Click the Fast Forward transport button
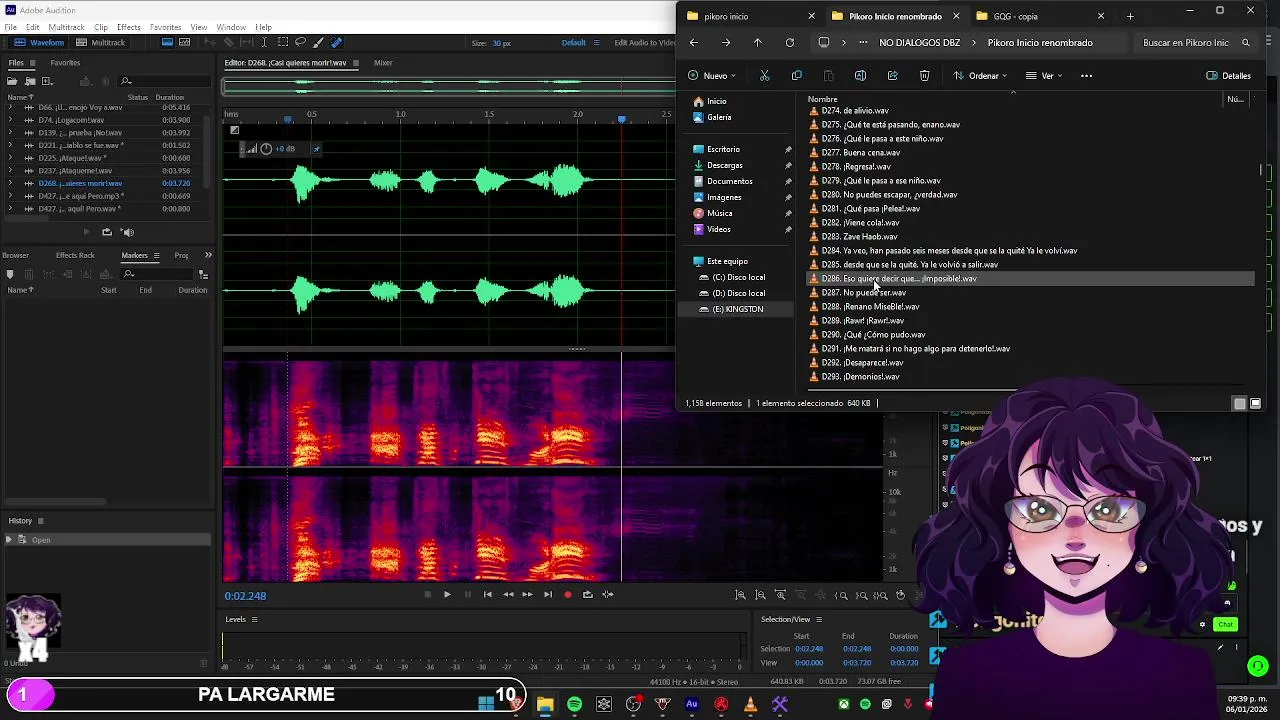Screen dimensions: 1280x720 [527, 595]
